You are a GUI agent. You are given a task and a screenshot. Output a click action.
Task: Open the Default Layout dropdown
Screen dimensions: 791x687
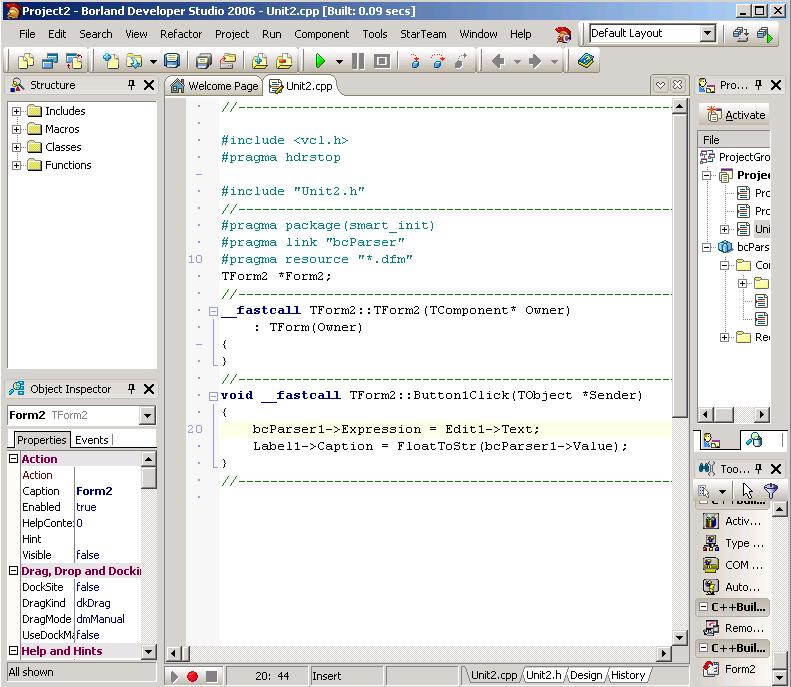click(x=708, y=33)
